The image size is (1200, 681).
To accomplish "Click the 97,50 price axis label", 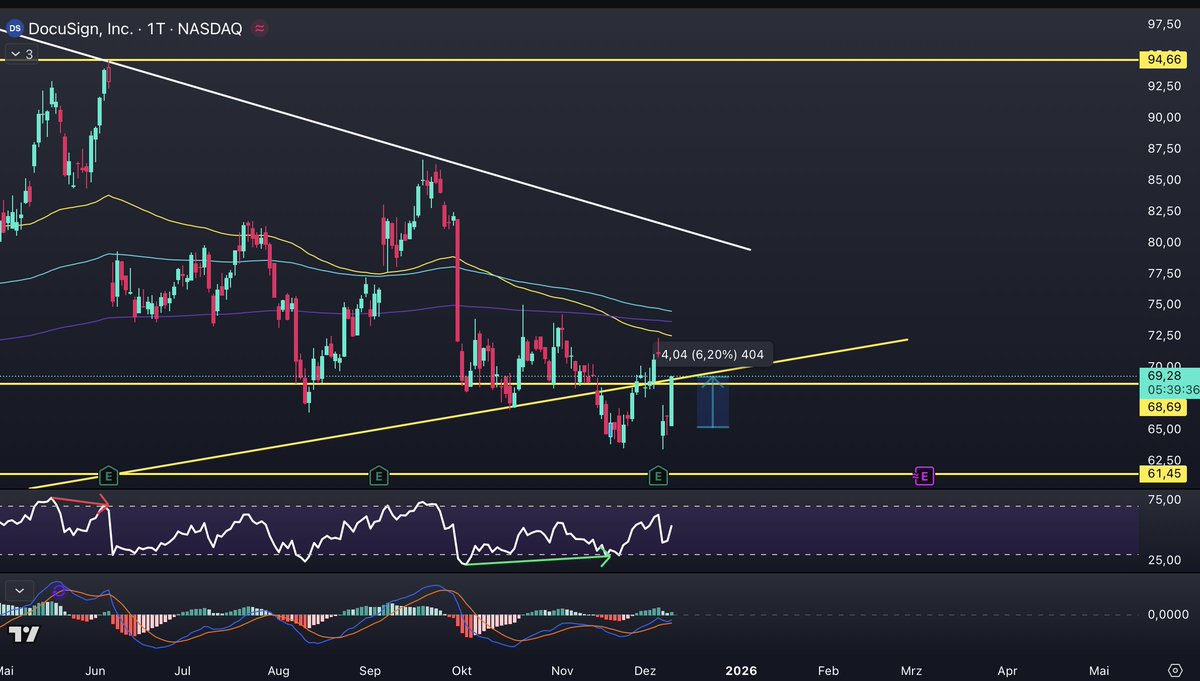I will tap(1165, 23).
